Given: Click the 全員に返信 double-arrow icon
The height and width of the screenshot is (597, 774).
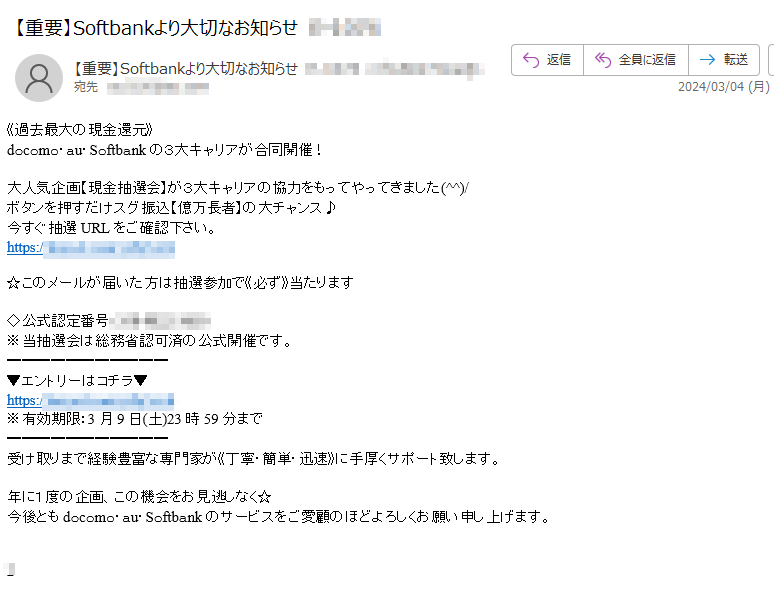Looking at the screenshot, I should [x=603, y=60].
